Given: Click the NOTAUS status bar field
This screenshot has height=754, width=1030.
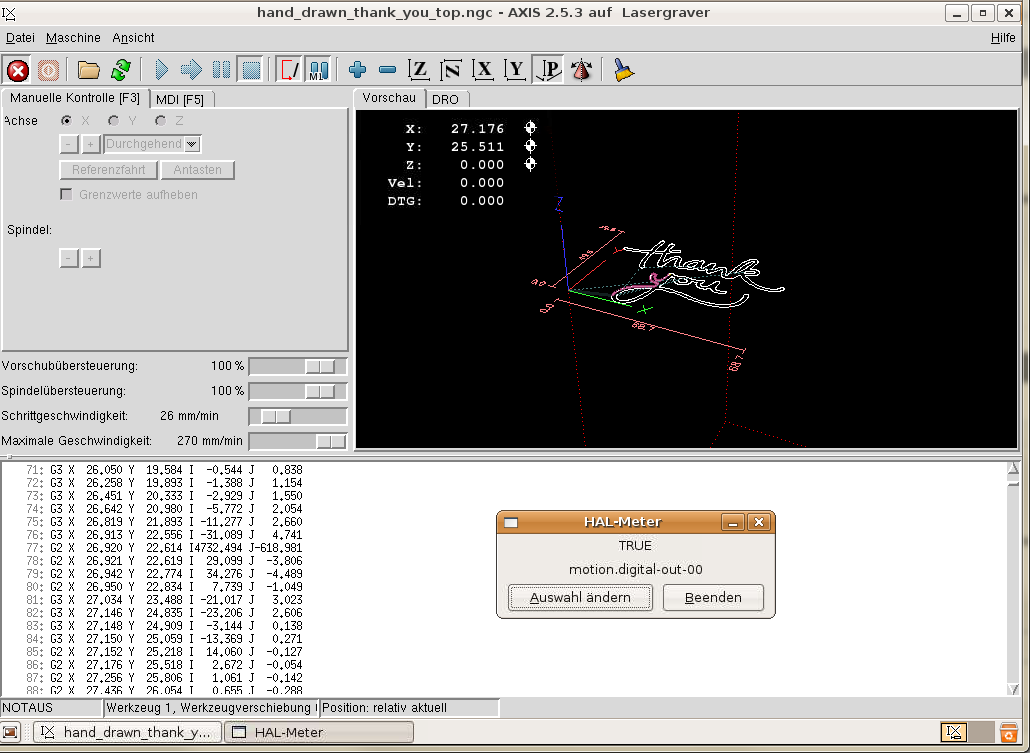Looking at the screenshot, I should (x=51, y=708).
